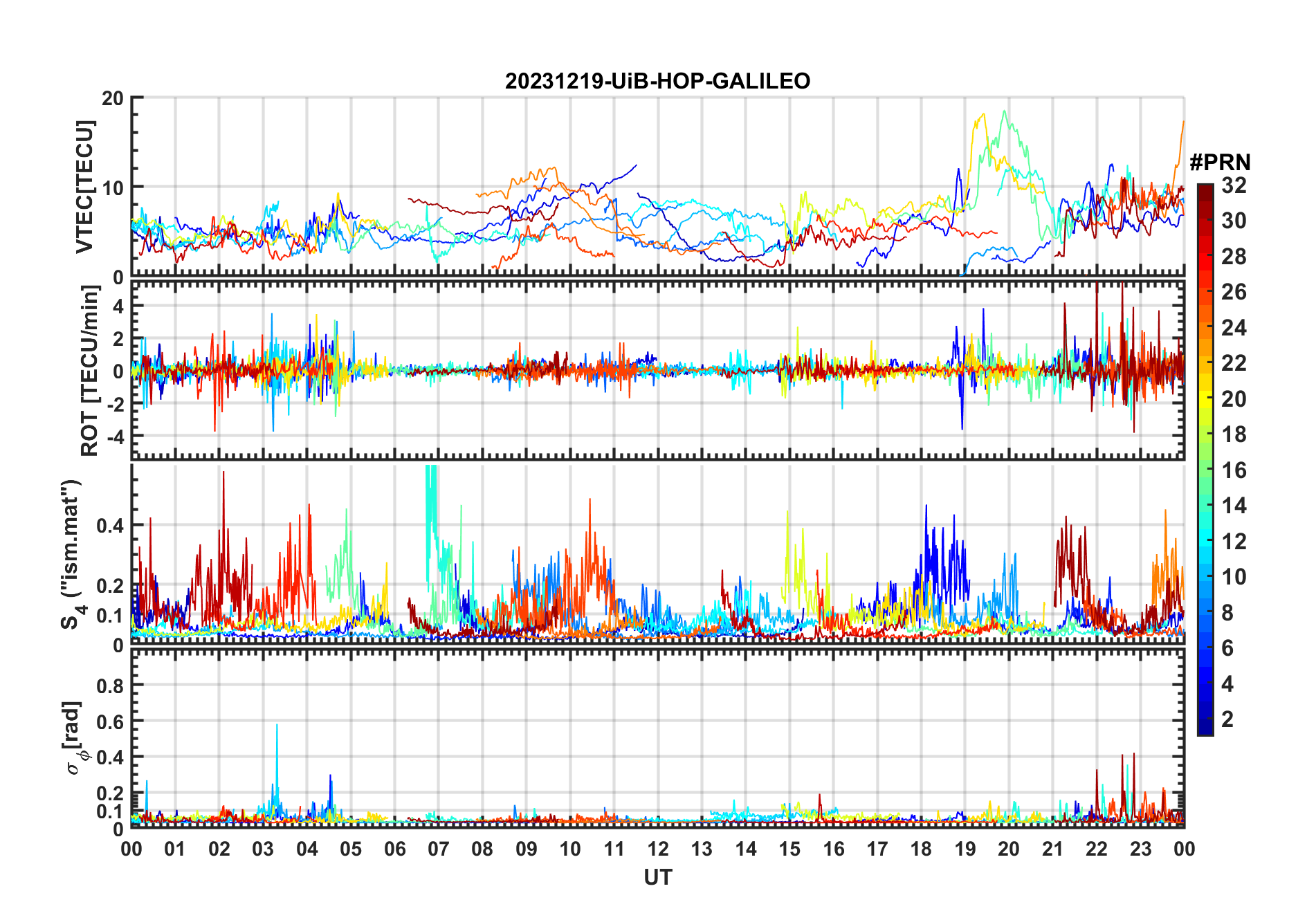Click the plot title 20231219-UiB-HOP-GALILEO
The width and height of the screenshot is (1316, 920).
coord(657,81)
